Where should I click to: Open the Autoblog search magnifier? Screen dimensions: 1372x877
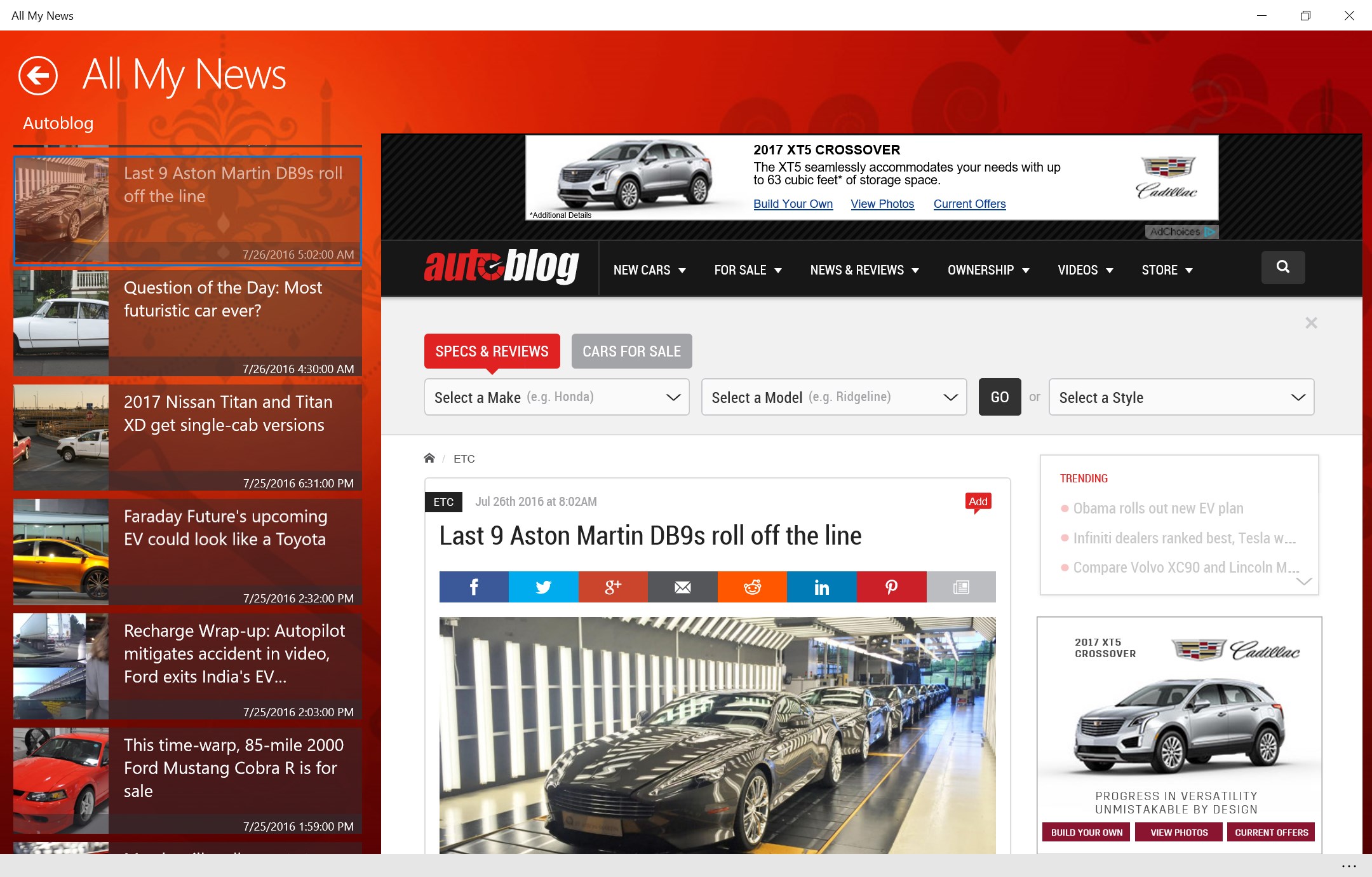click(x=1282, y=267)
